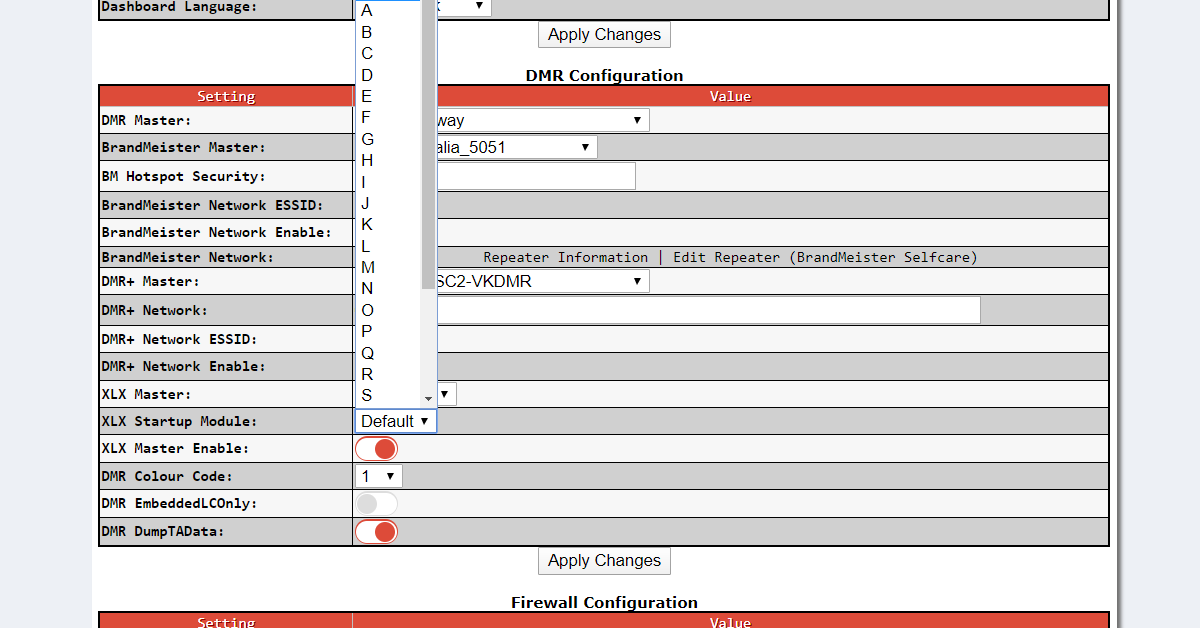Click the dropdown list scrollbar down arrow
This screenshot has height=628, width=1200.
pyautogui.click(x=428, y=398)
